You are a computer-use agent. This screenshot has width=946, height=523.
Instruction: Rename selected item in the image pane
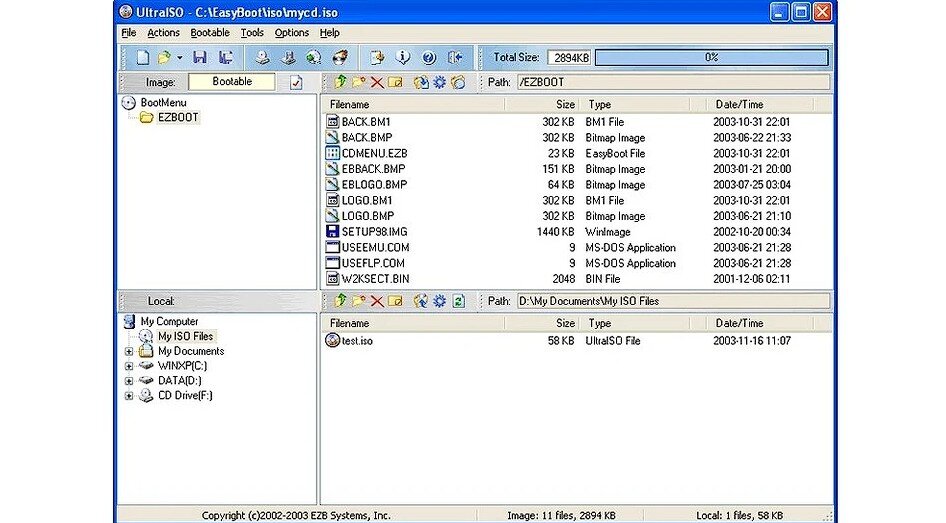[395, 82]
